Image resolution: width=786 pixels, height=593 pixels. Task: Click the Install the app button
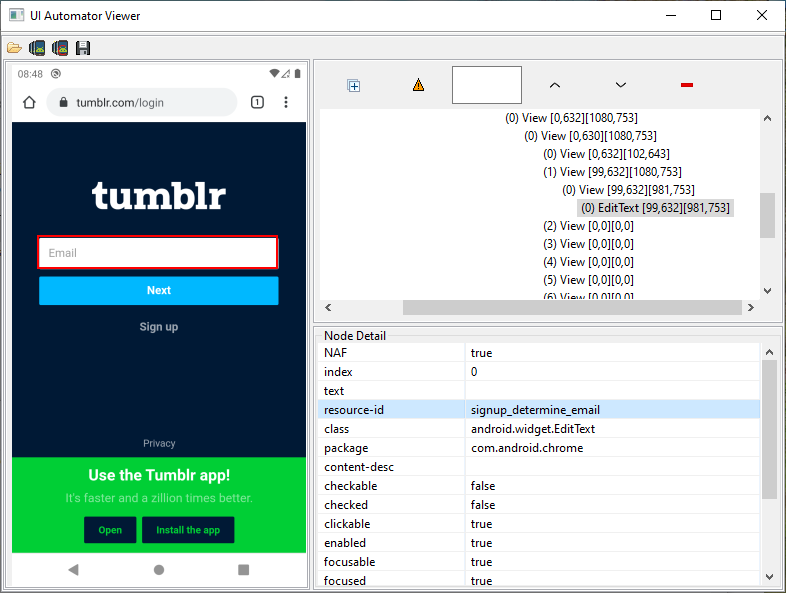pyautogui.click(x=188, y=530)
